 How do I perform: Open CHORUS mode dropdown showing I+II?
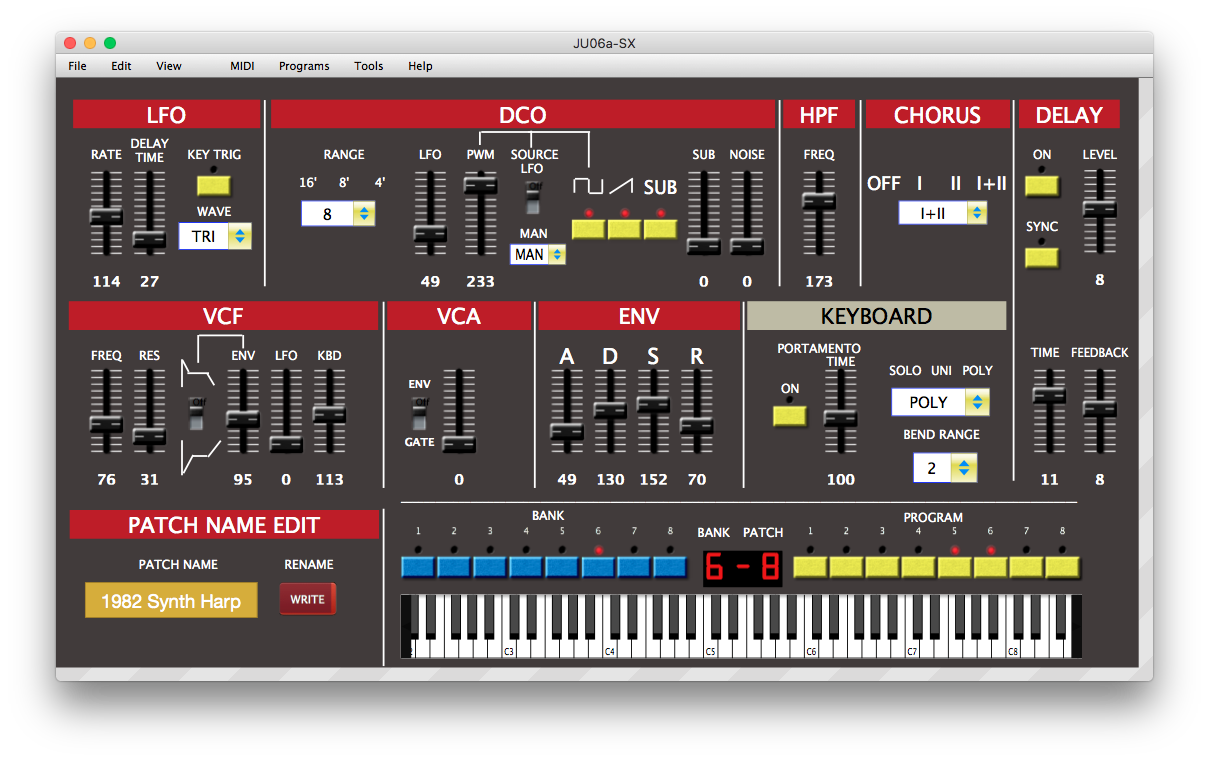[x=942, y=212]
